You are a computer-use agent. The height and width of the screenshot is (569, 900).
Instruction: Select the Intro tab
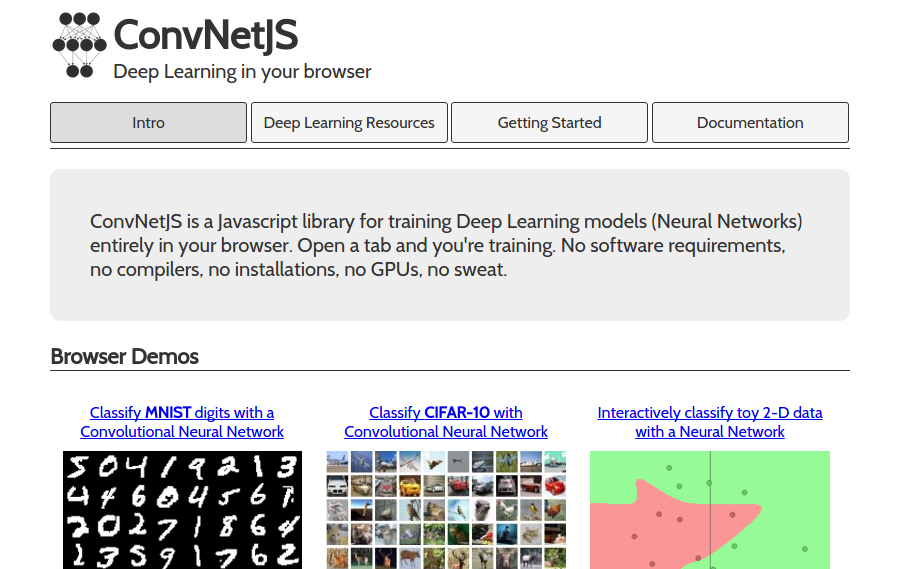point(148,122)
